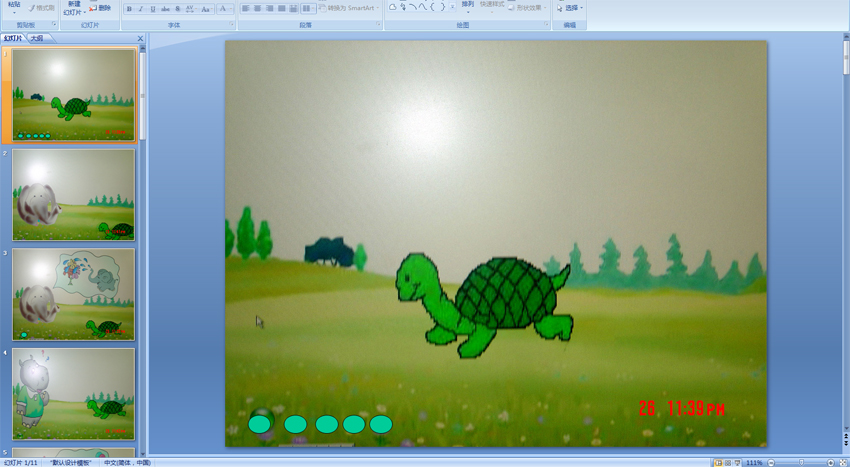Open the 绘图 group dialog launcher
This screenshot has height=467, width=850.
546,24
